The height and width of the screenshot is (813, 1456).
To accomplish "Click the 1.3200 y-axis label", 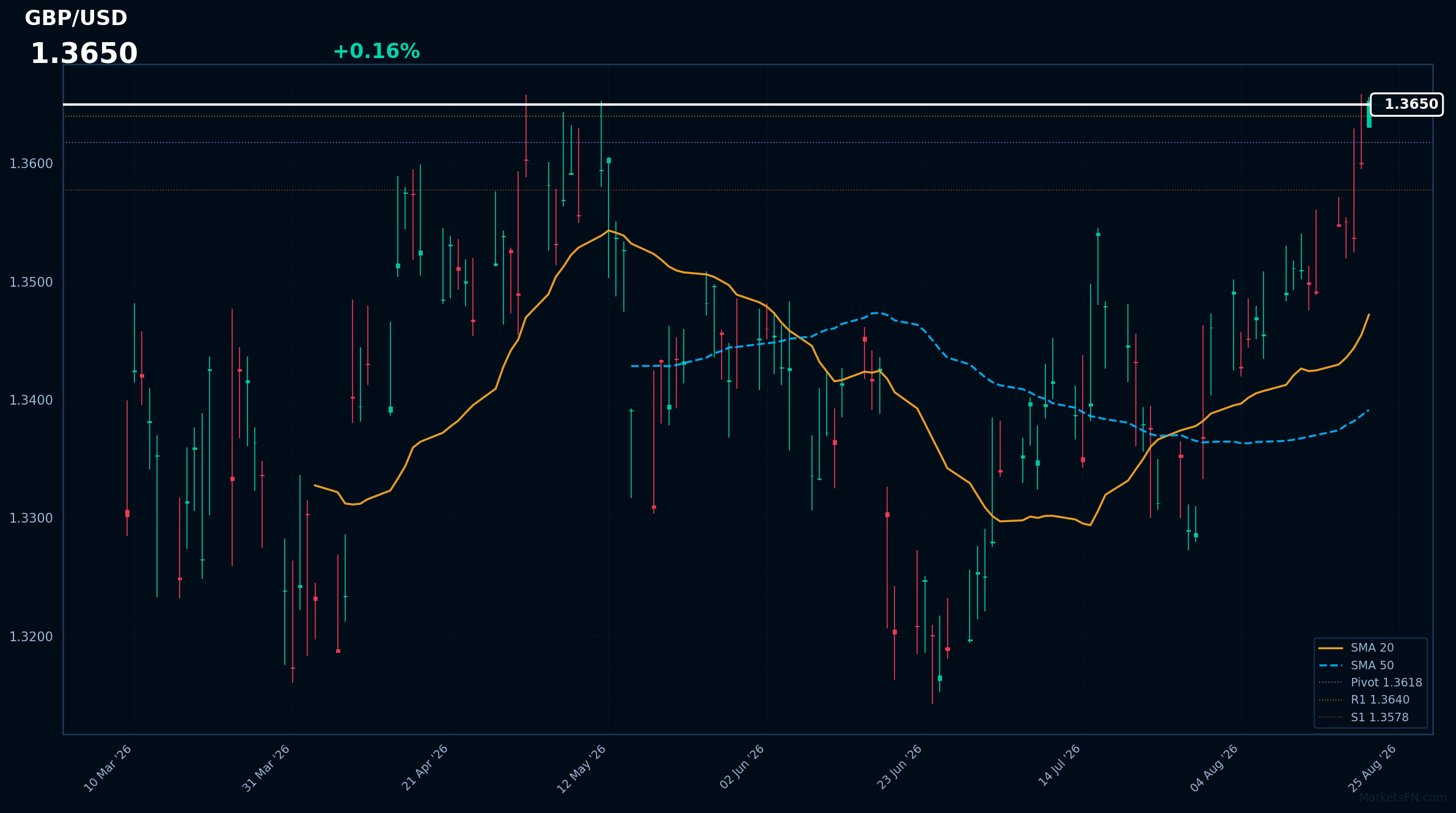I will pos(31,637).
